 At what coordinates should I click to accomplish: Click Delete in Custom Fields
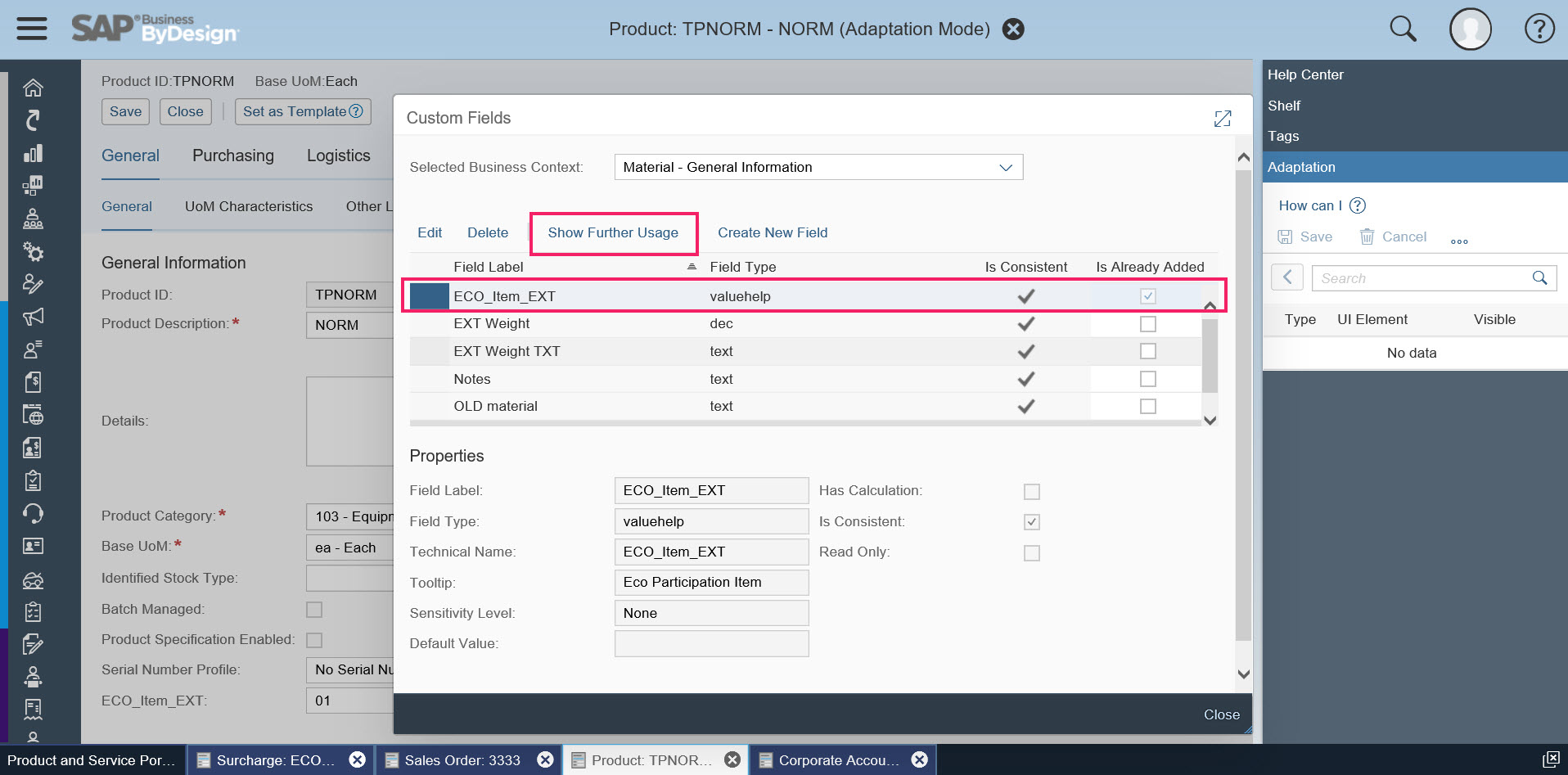[488, 232]
